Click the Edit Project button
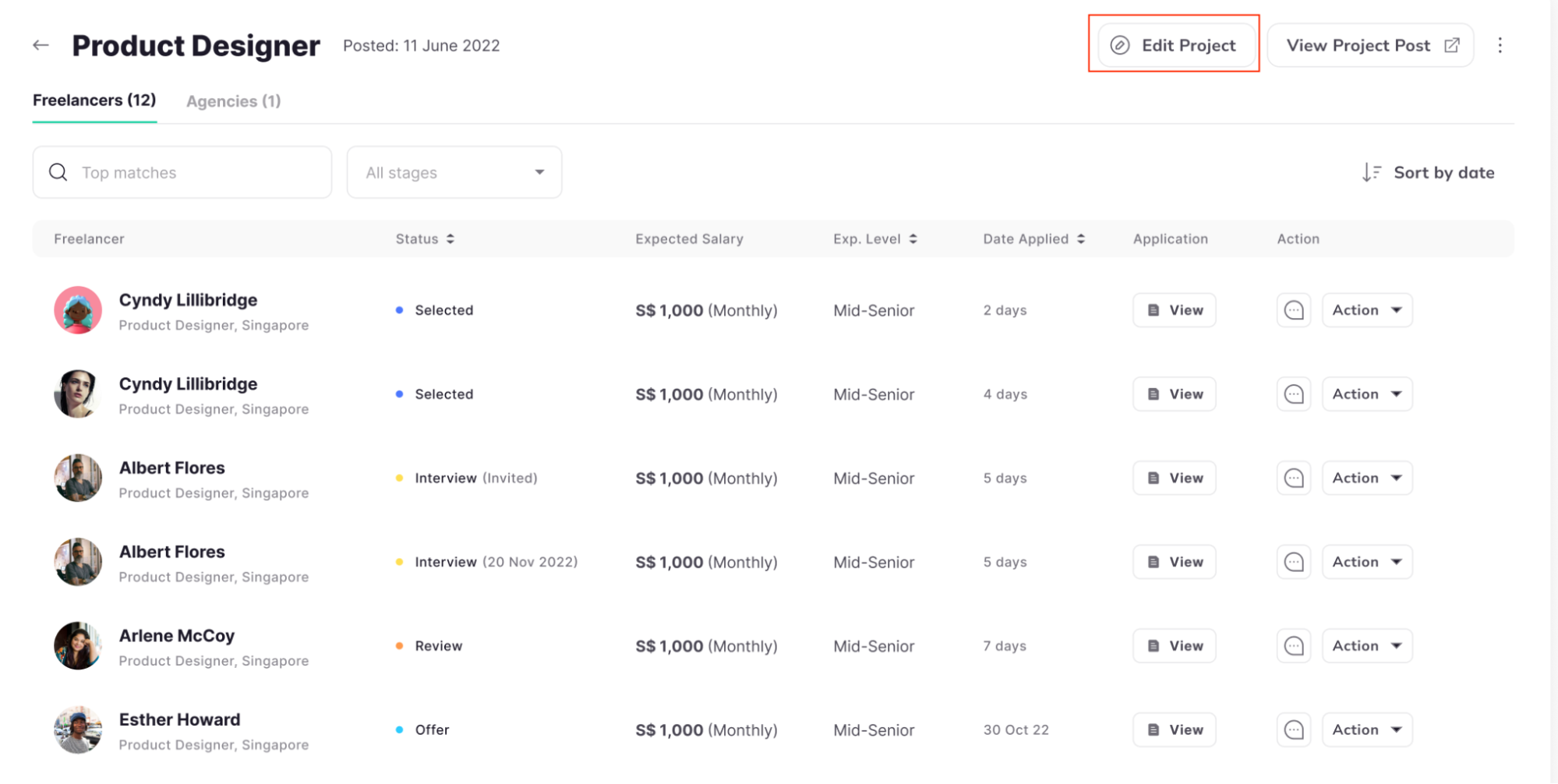This screenshot has width=1558, height=784. coord(1175,45)
